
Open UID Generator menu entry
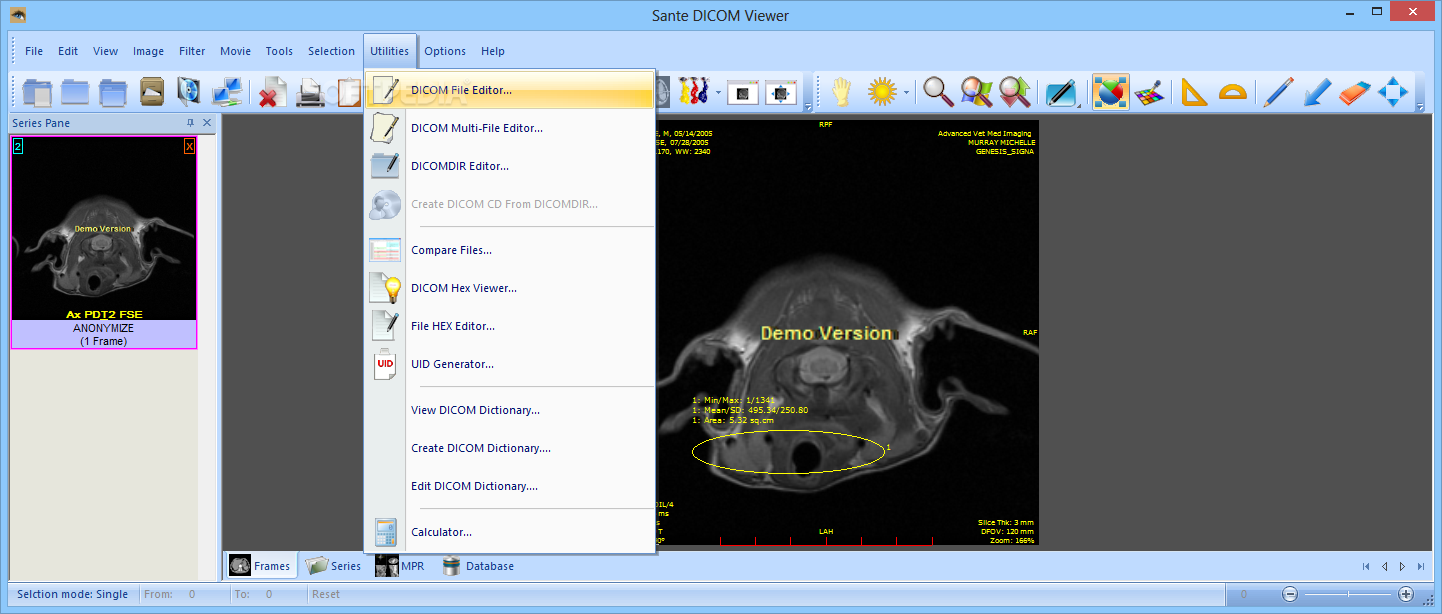[510, 364]
